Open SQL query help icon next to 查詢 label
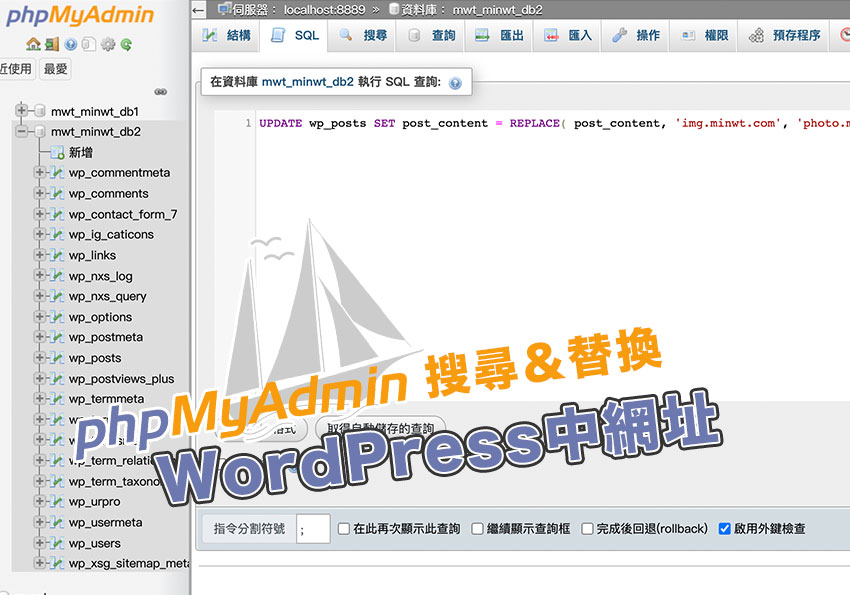Viewport: 850px width, 595px height. coord(455,83)
